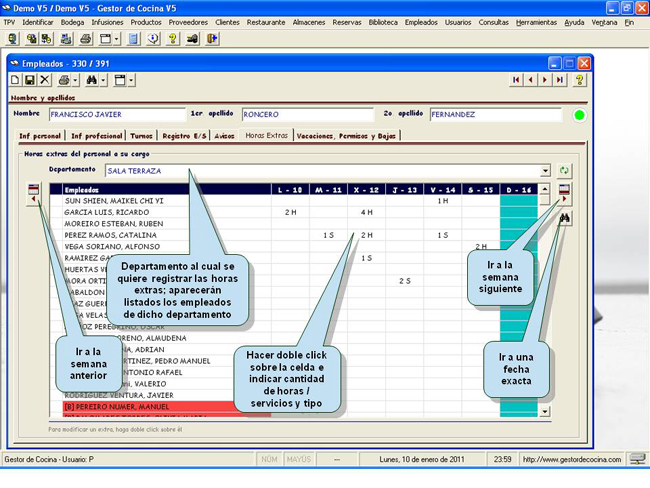Screen dimensions: 650x488
Task: Select employee GARCIA LUIS, RICARDO row
Action: point(100,212)
